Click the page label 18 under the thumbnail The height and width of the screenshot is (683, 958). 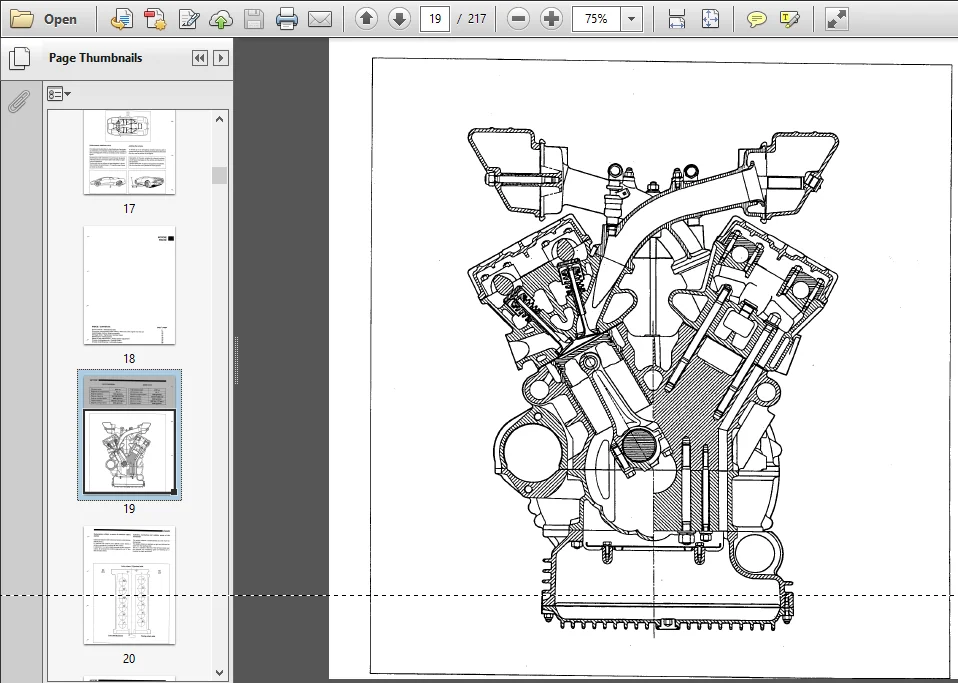129,359
